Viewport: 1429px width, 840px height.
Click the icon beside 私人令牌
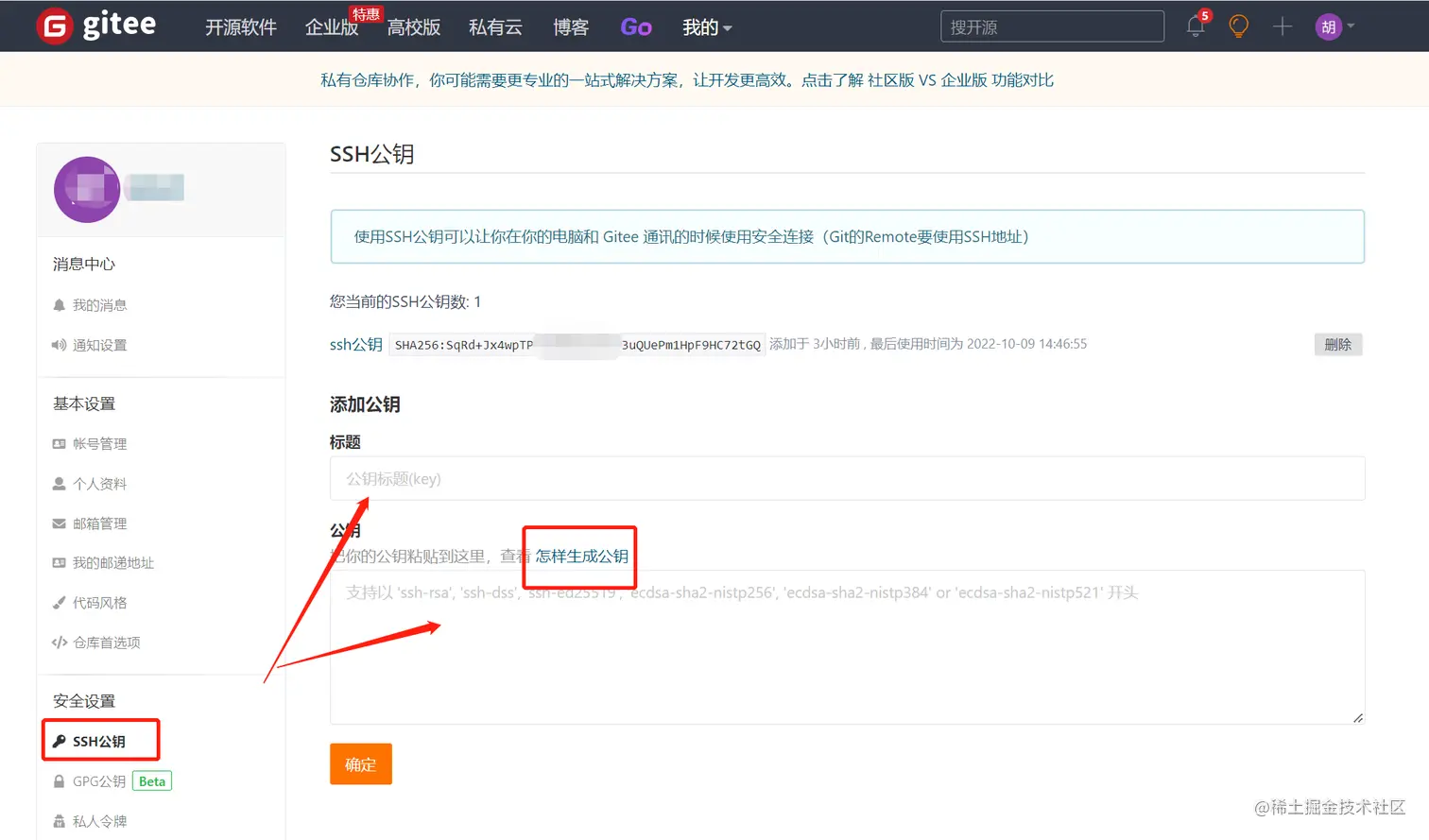click(59, 821)
